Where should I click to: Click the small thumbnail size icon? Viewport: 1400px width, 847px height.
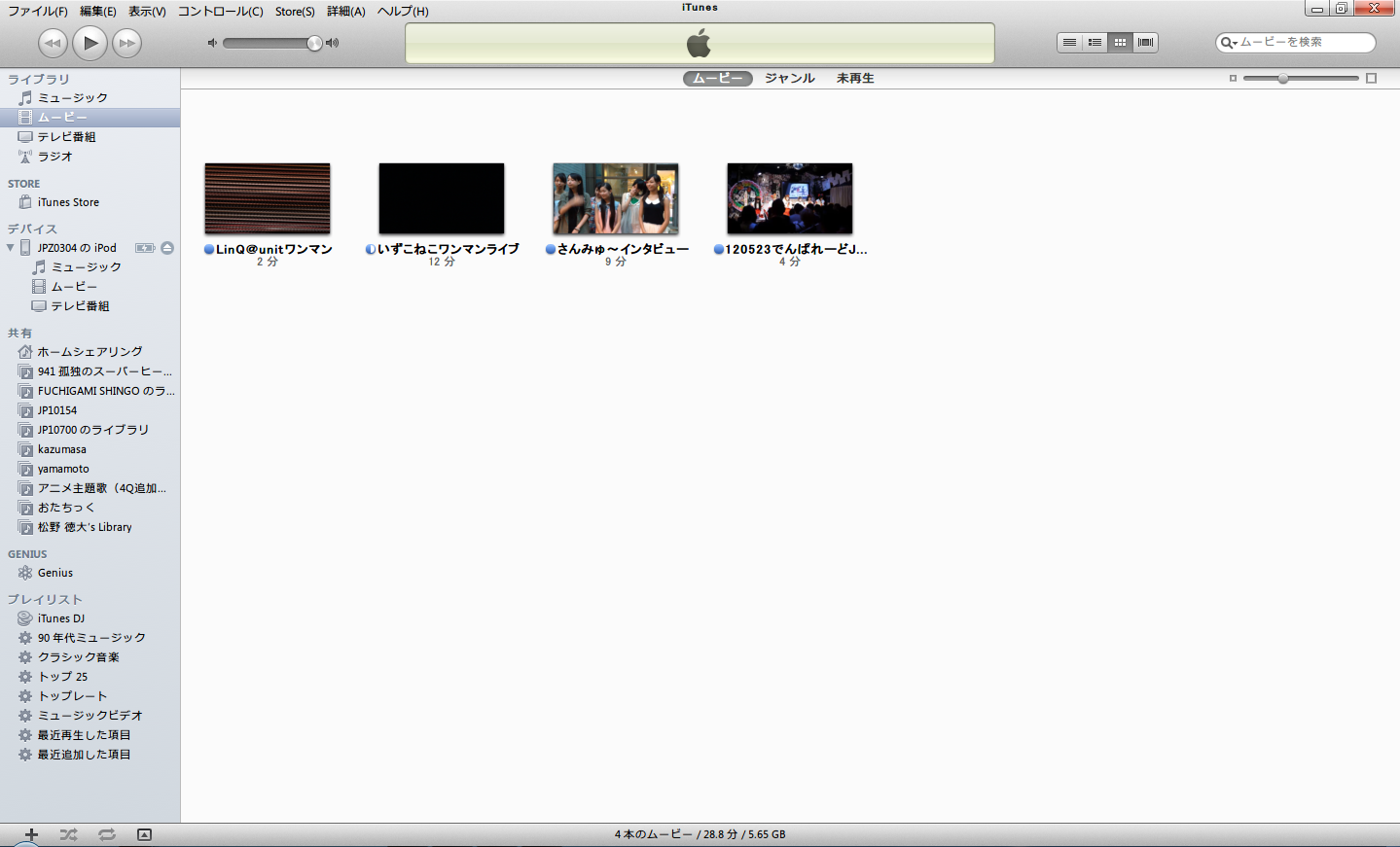[x=1233, y=79]
